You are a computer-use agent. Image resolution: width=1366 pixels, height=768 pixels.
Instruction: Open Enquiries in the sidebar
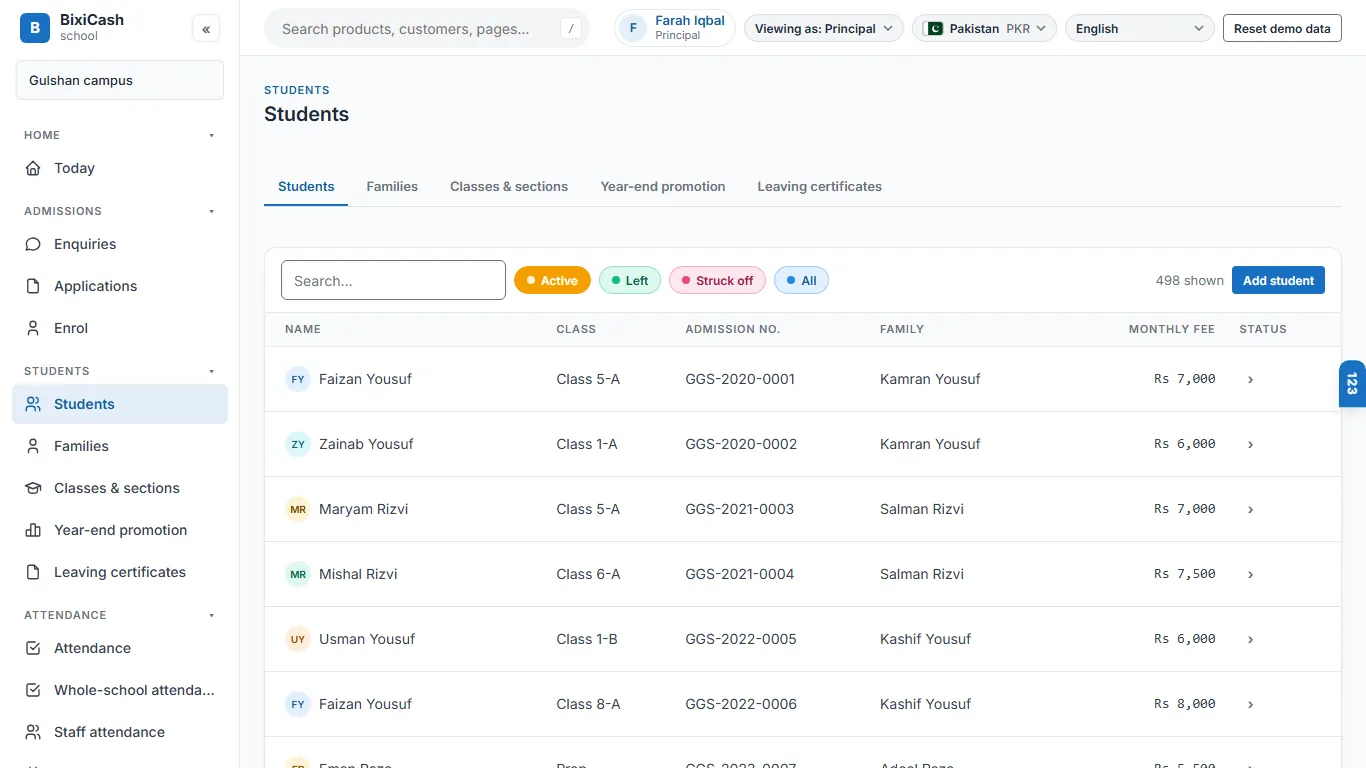pyautogui.click(x=120, y=244)
